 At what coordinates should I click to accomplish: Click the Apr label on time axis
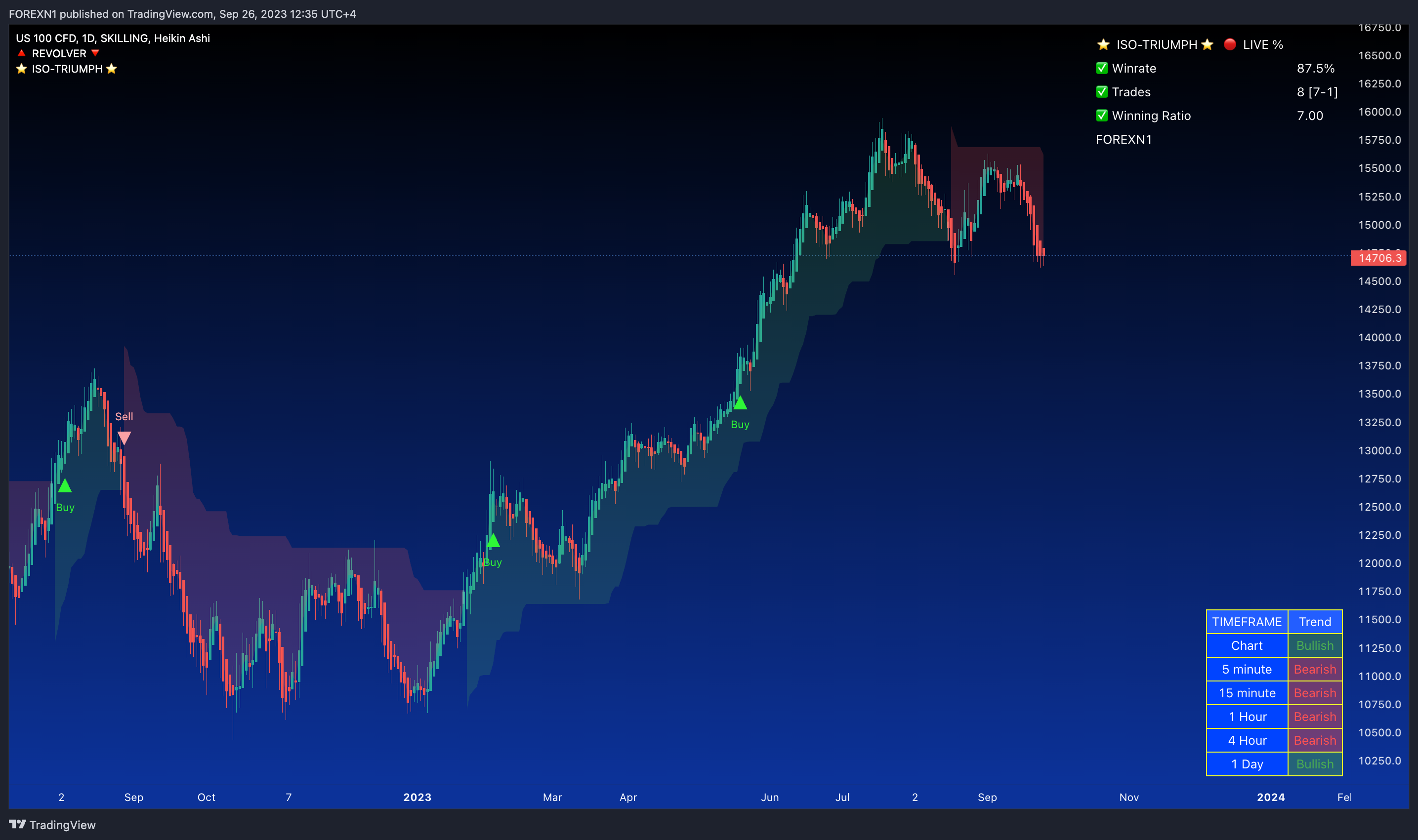pyautogui.click(x=628, y=797)
